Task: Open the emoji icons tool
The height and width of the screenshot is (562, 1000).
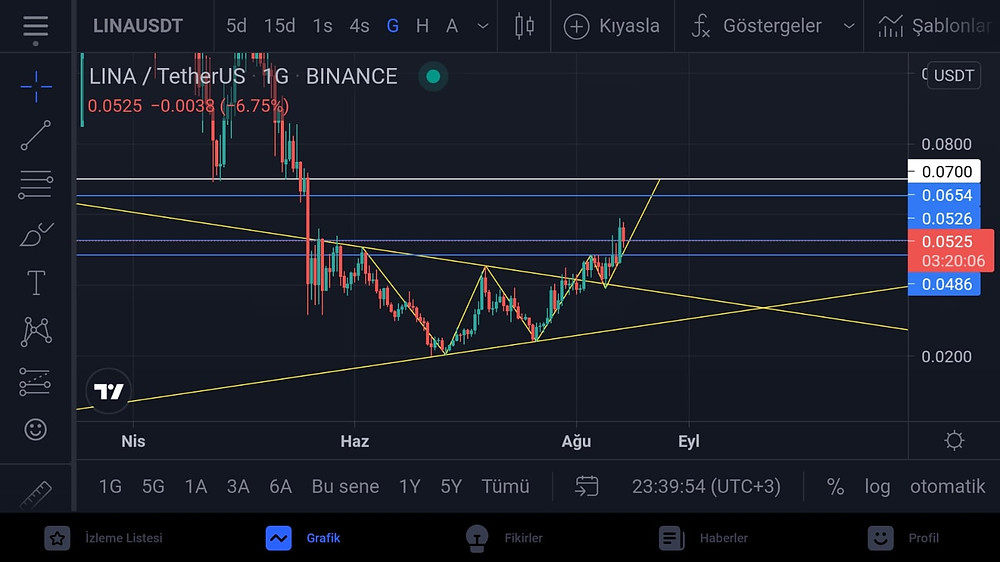Action: coord(36,429)
